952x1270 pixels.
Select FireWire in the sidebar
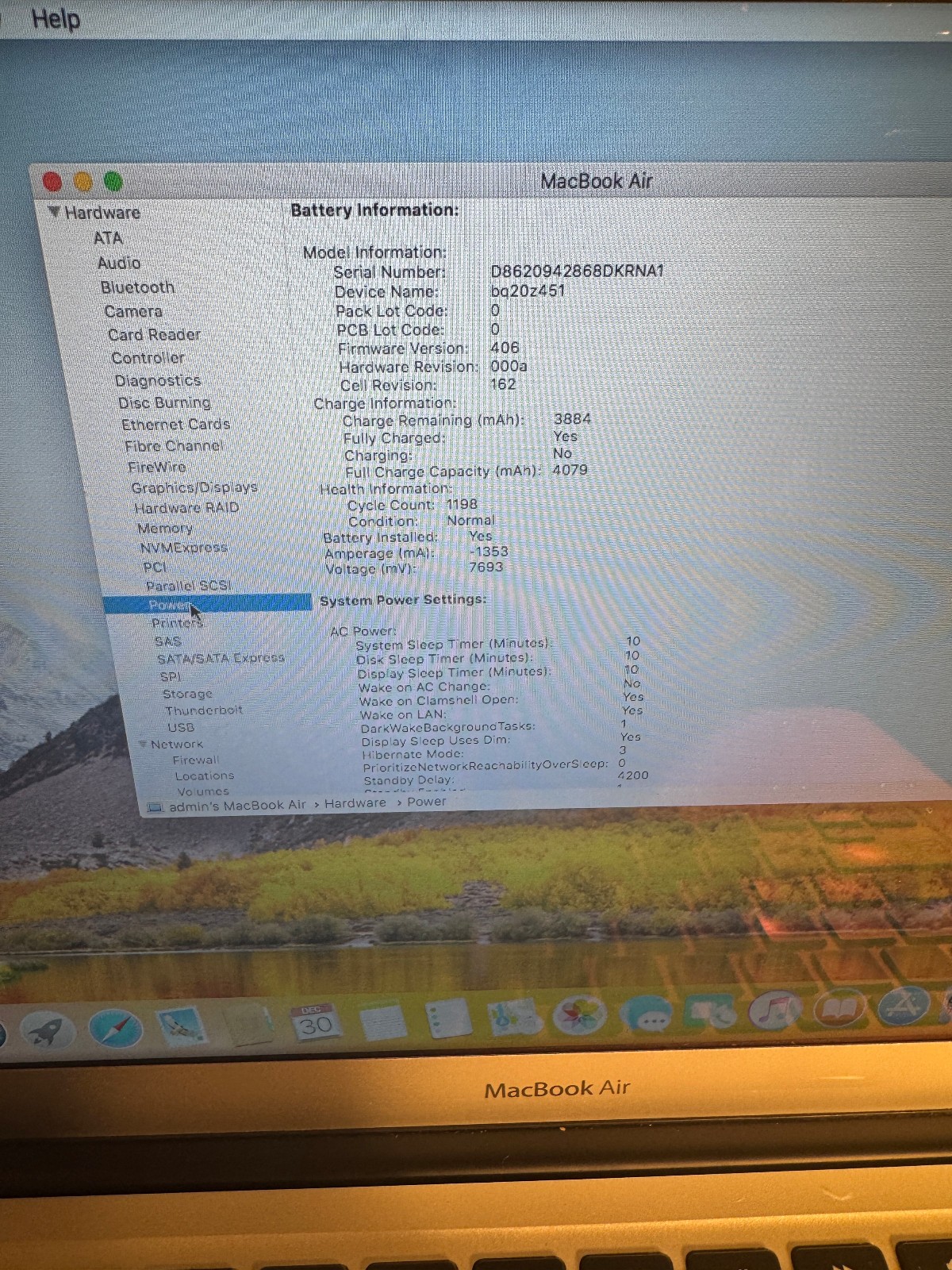157,467
